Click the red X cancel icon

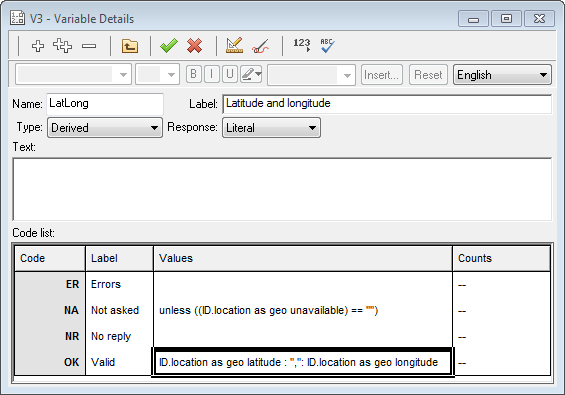click(195, 46)
